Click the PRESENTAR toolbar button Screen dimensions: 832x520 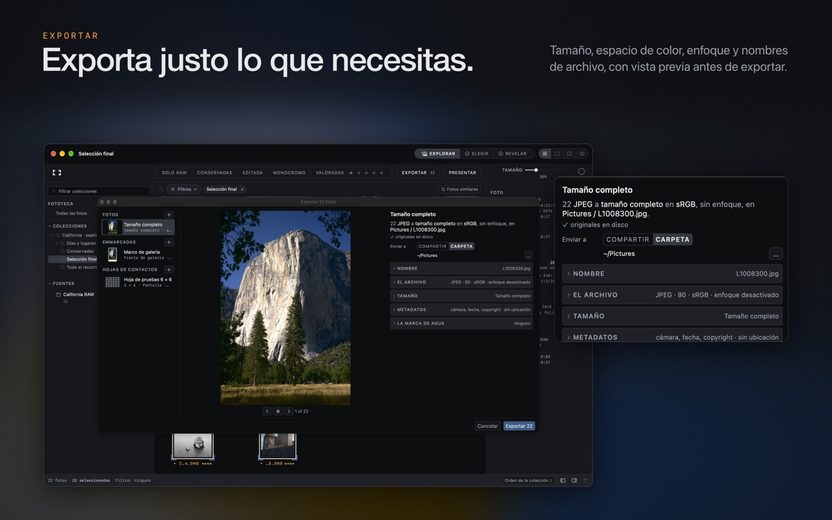coord(462,173)
